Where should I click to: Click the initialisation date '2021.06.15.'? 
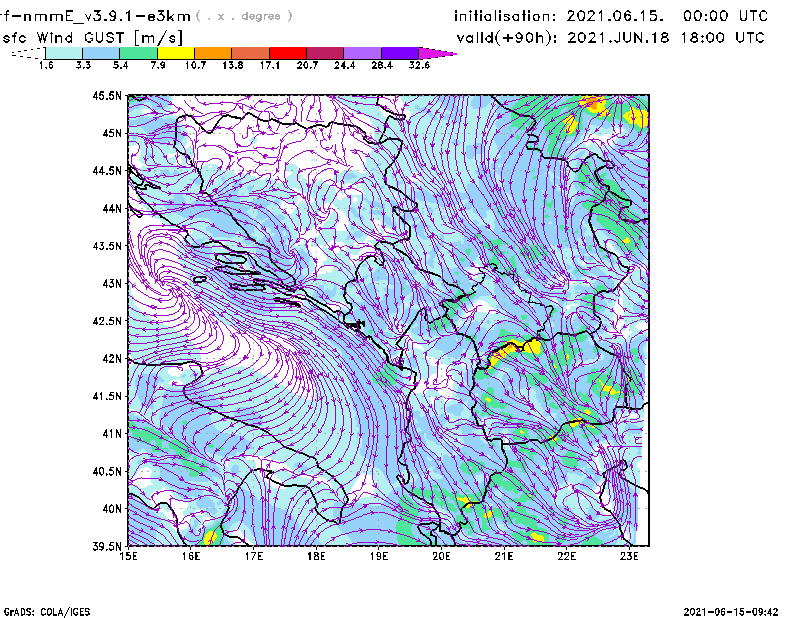615,16
